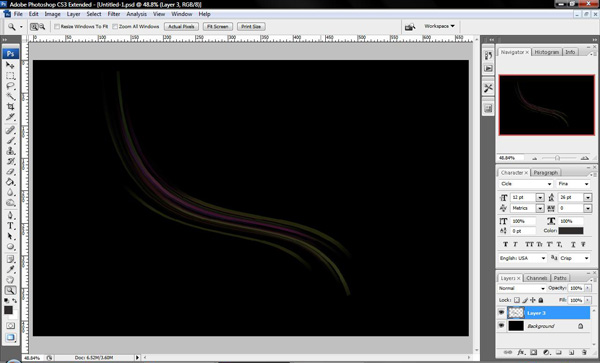Image resolution: width=600 pixels, height=363 pixels.
Task: Hide the Background layer
Action: click(x=501, y=326)
